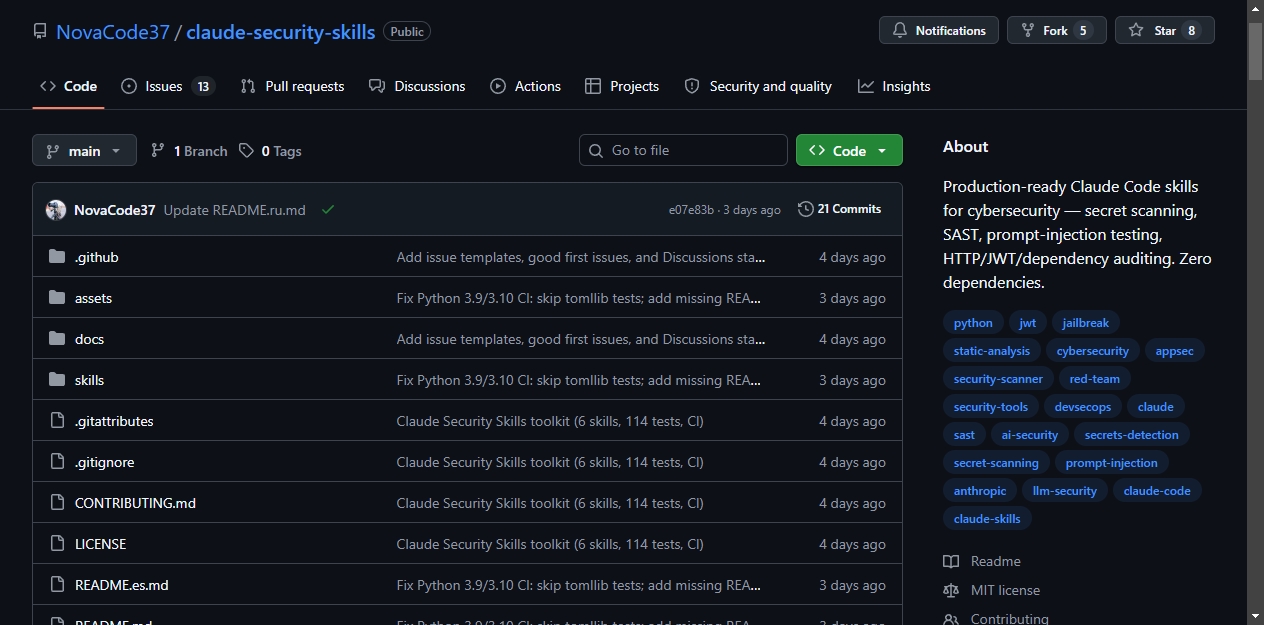
Task: Click the fork icon in Fork button
Action: 1028,31
